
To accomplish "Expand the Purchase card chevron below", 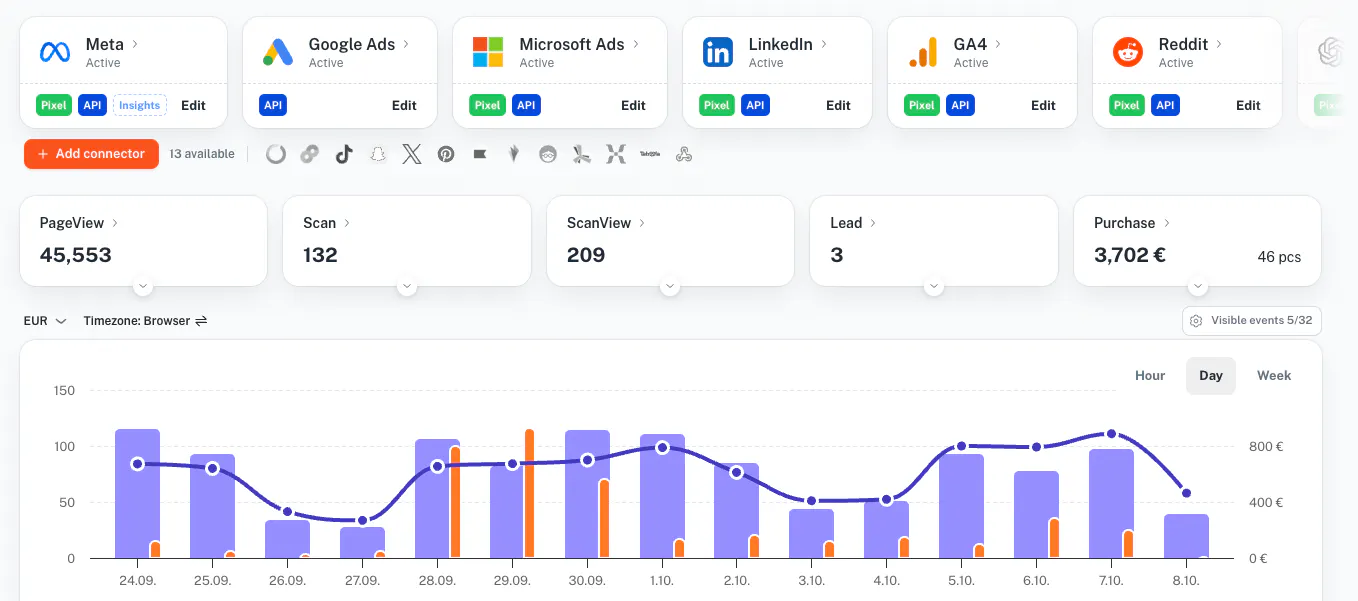I will coord(1198,287).
